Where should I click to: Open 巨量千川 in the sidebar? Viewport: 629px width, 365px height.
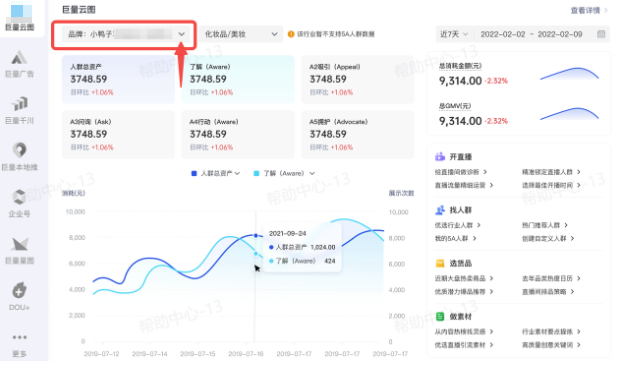pos(19,110)
